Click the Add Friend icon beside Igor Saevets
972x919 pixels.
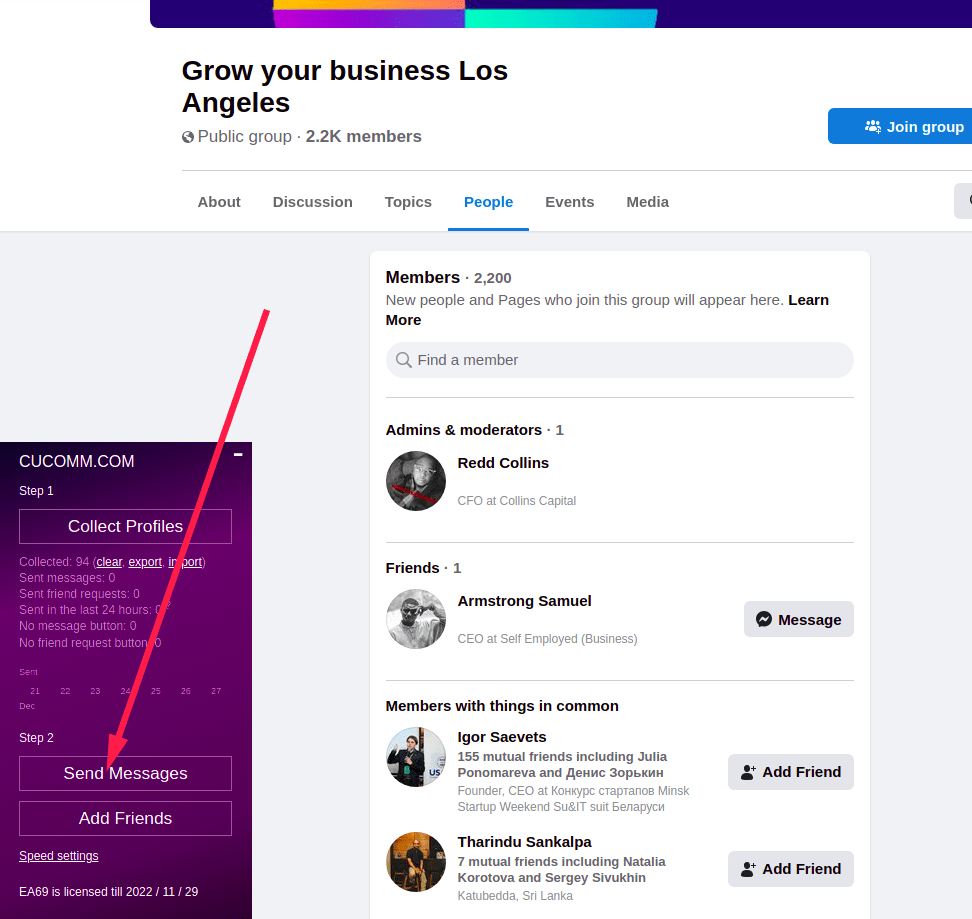tap(747, 772)
